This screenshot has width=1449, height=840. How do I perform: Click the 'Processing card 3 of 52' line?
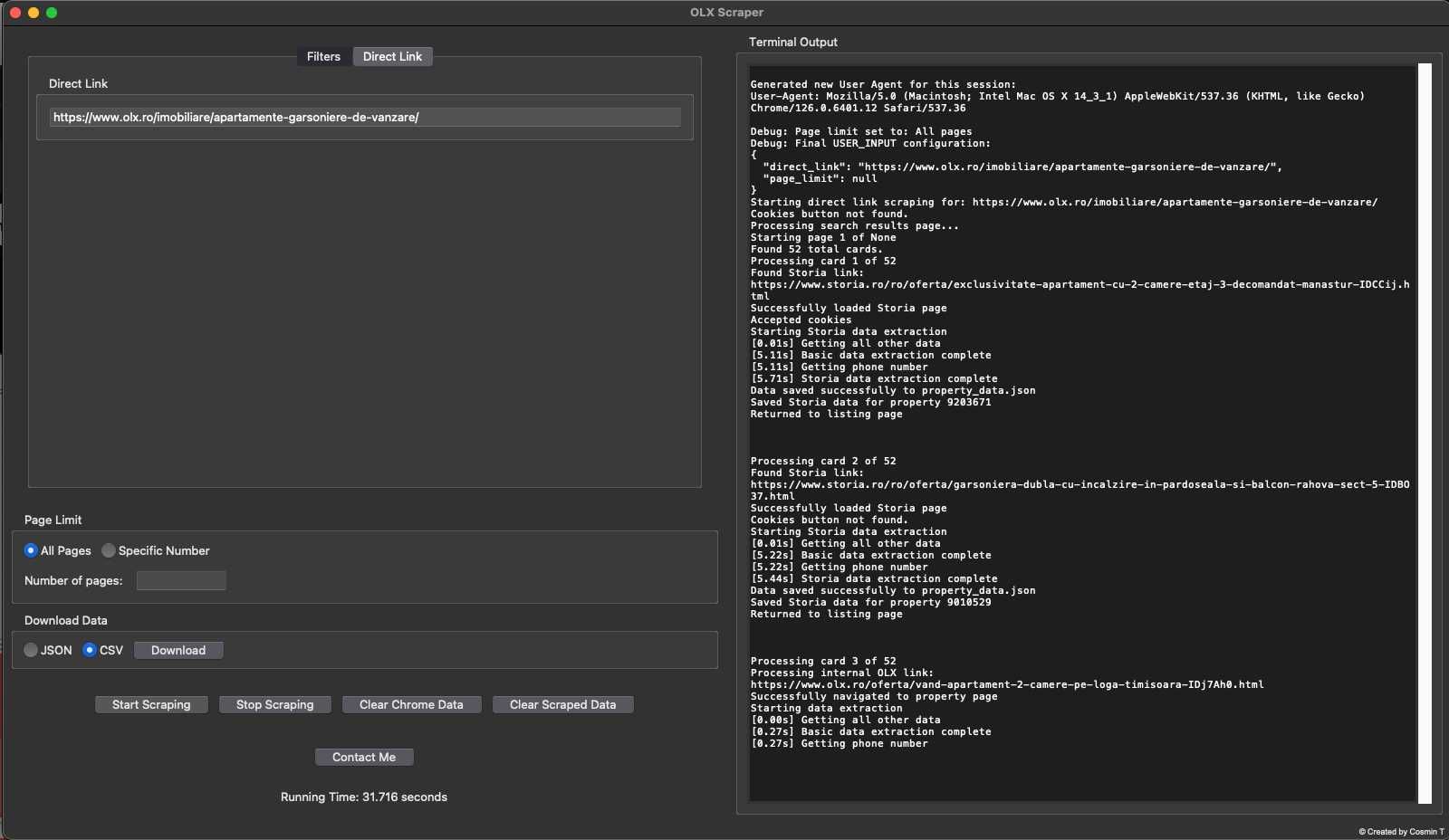pos(823,661)
